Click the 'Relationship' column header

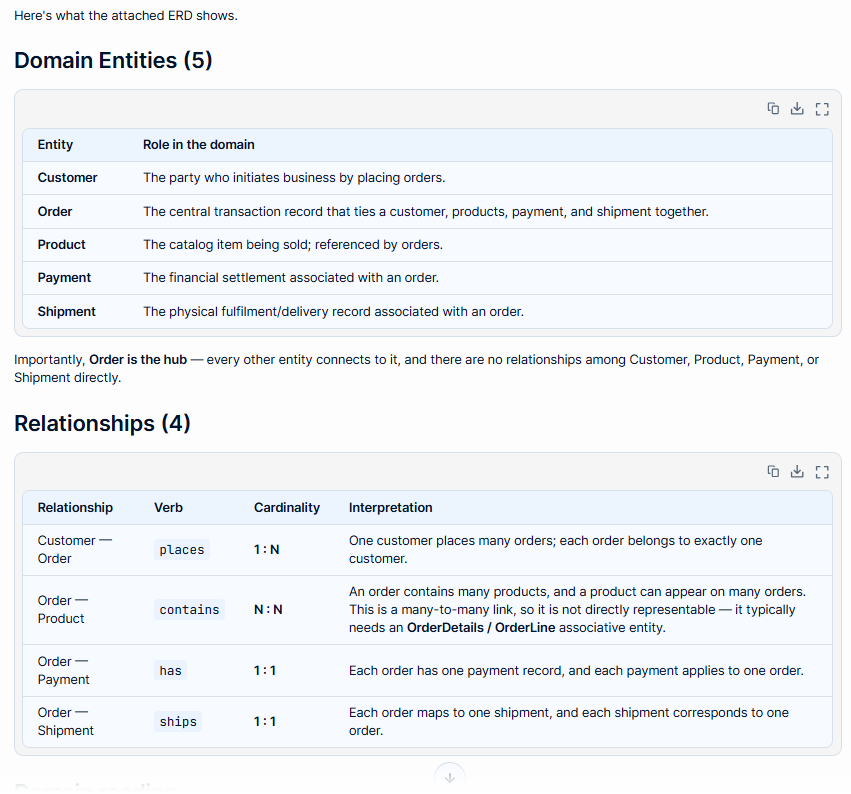(75, 507)
